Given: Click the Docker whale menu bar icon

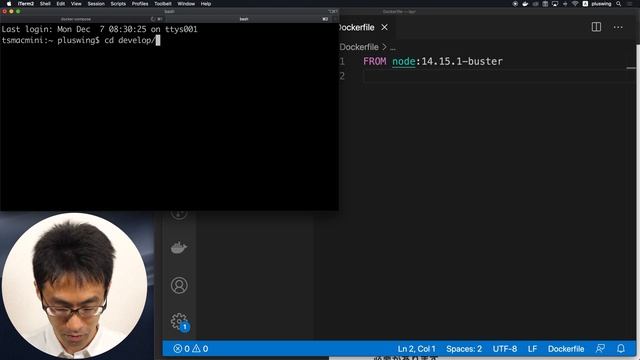Looking at the screenshot, I should [525, 4].
